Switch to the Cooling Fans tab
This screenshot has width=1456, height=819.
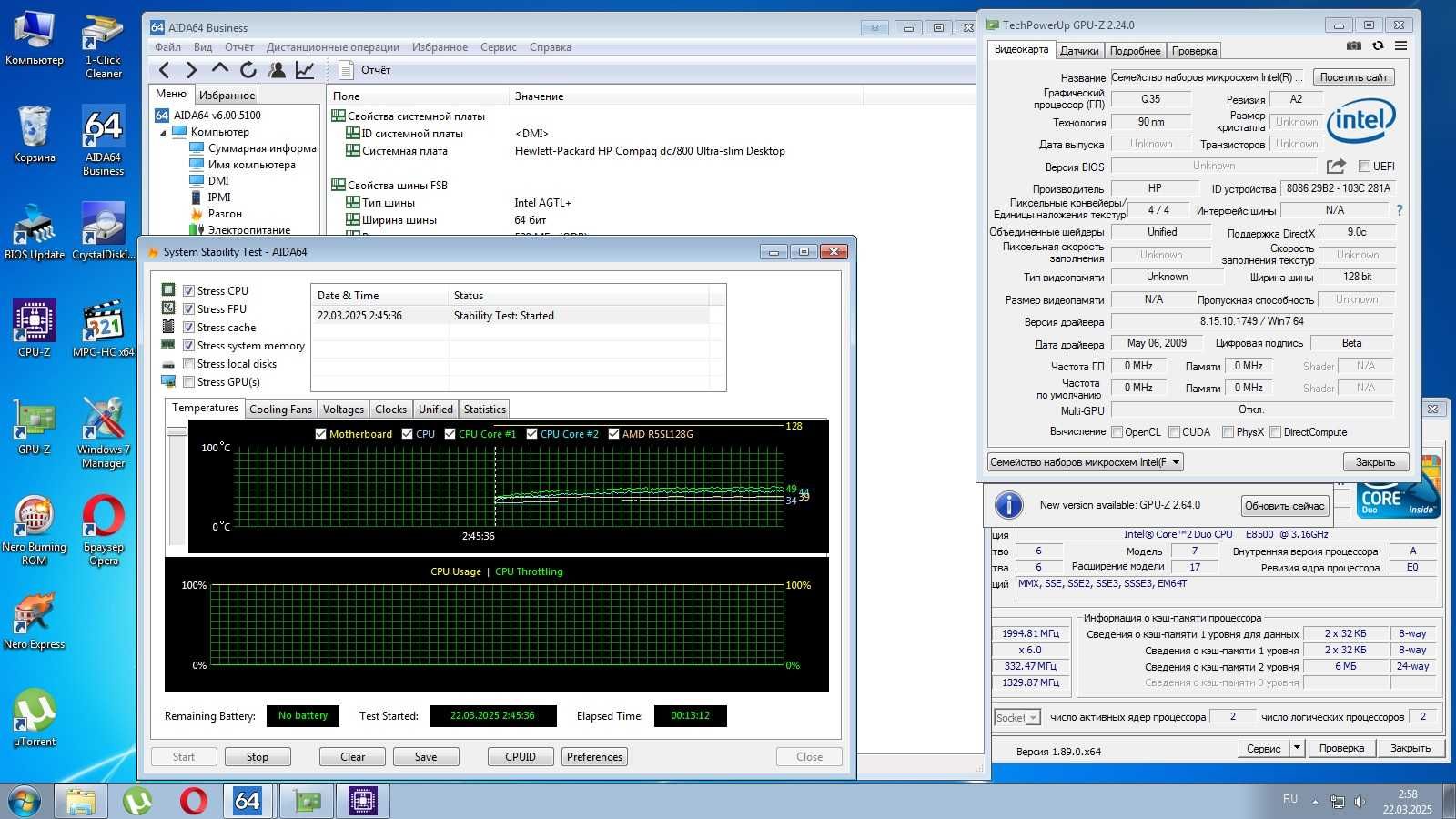[280, 409]
